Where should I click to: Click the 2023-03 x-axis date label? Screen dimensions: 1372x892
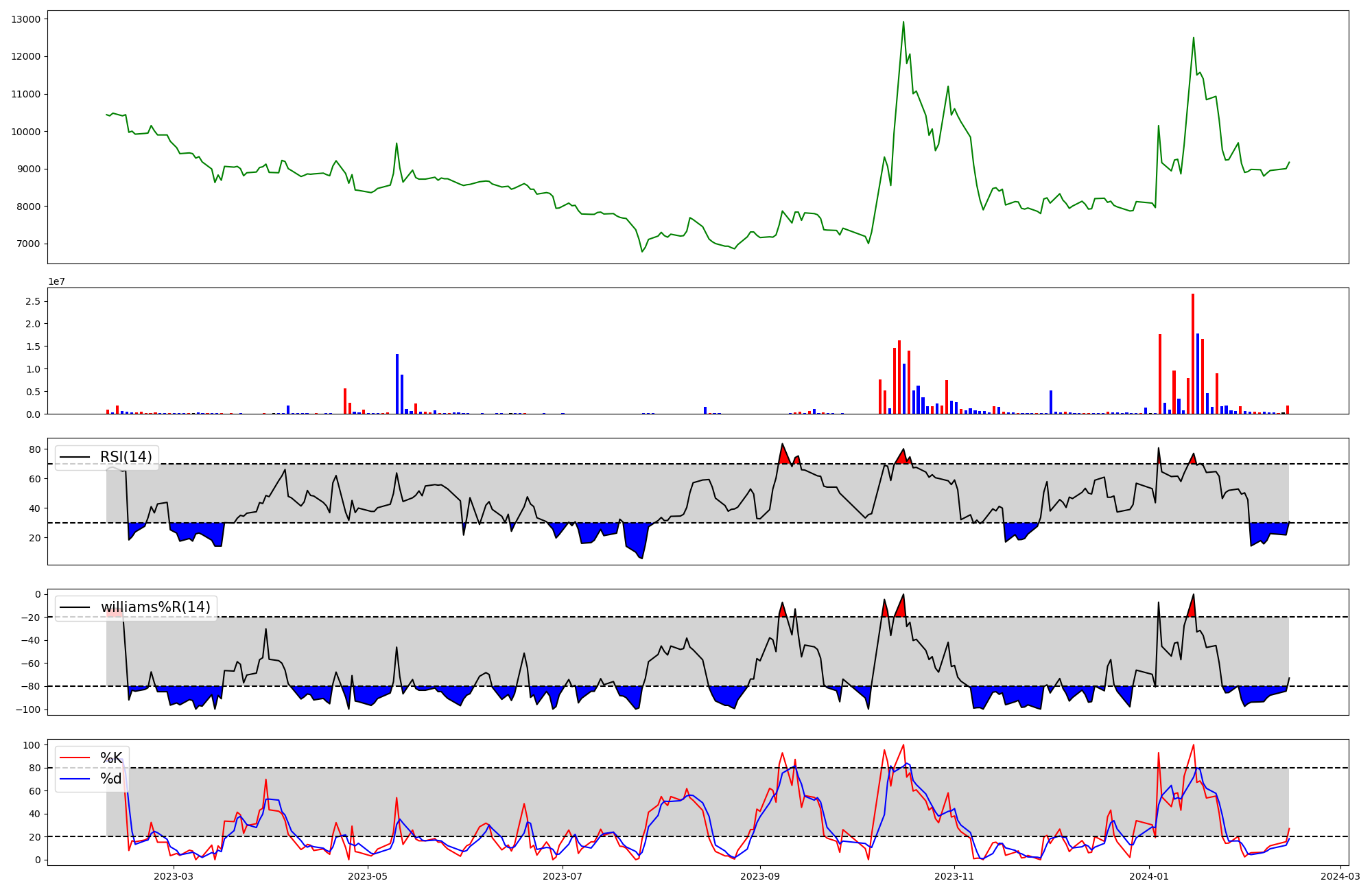174,876
